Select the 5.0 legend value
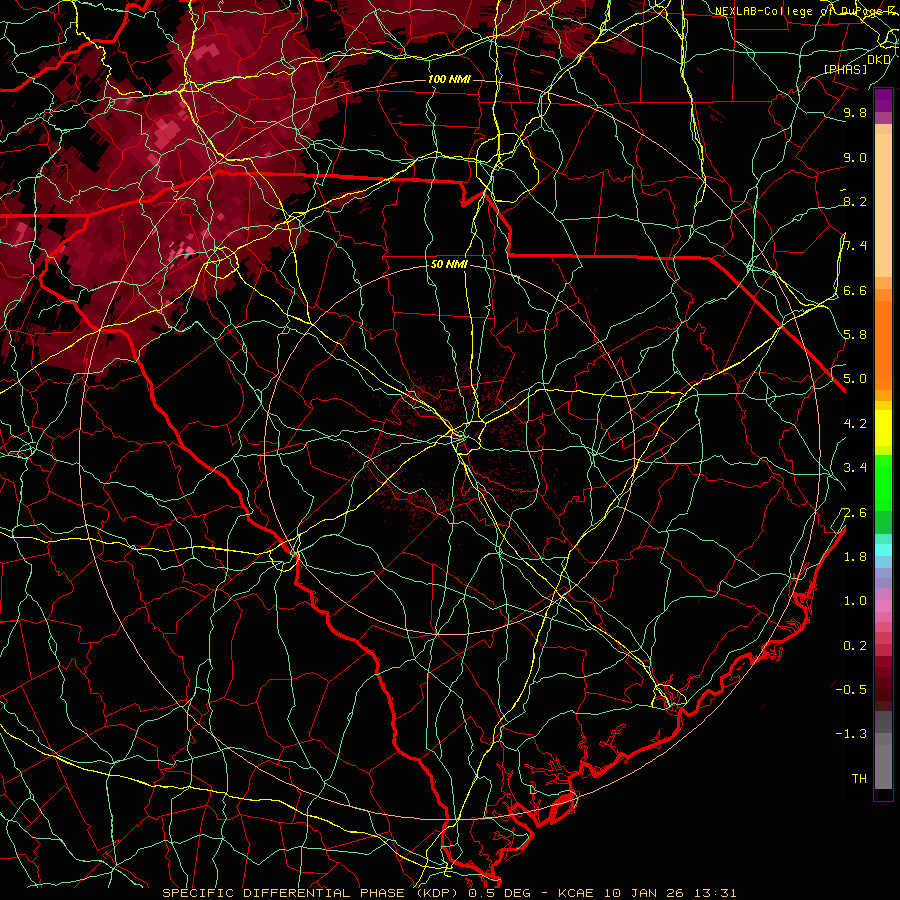This screenshot has width=900, height=900. click(855, 379)
